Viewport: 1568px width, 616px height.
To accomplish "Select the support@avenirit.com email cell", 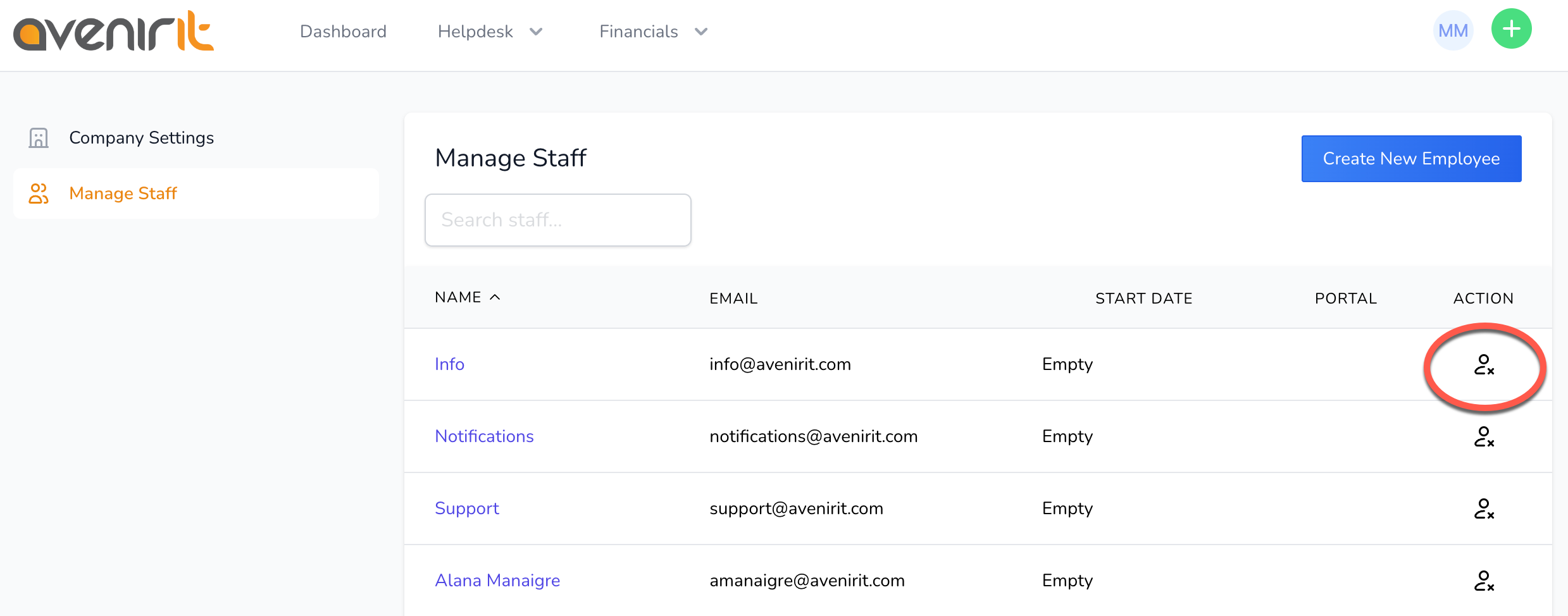I will pos(796,508).
